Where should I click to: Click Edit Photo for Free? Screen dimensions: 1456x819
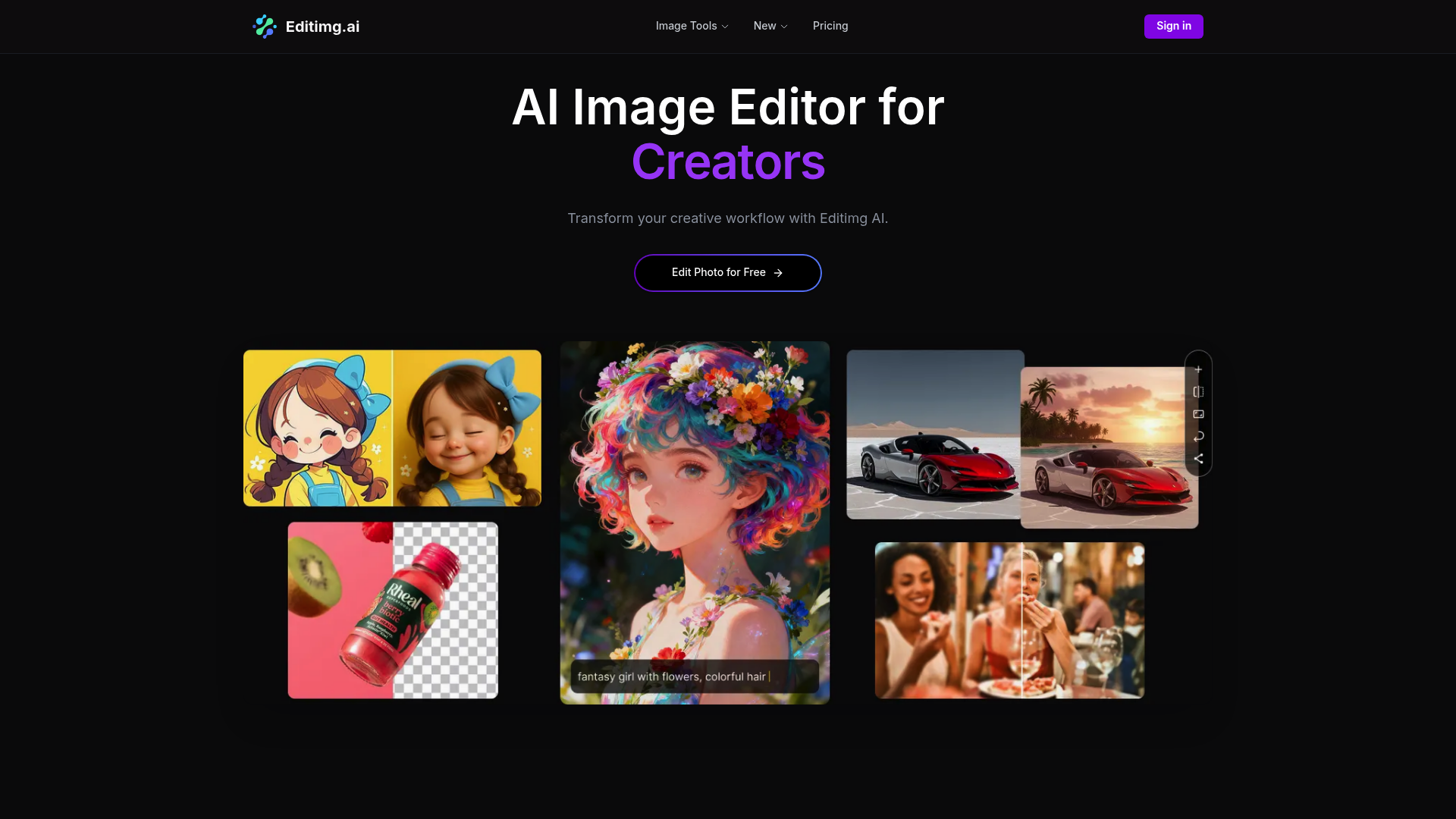(x=727, y=272)
